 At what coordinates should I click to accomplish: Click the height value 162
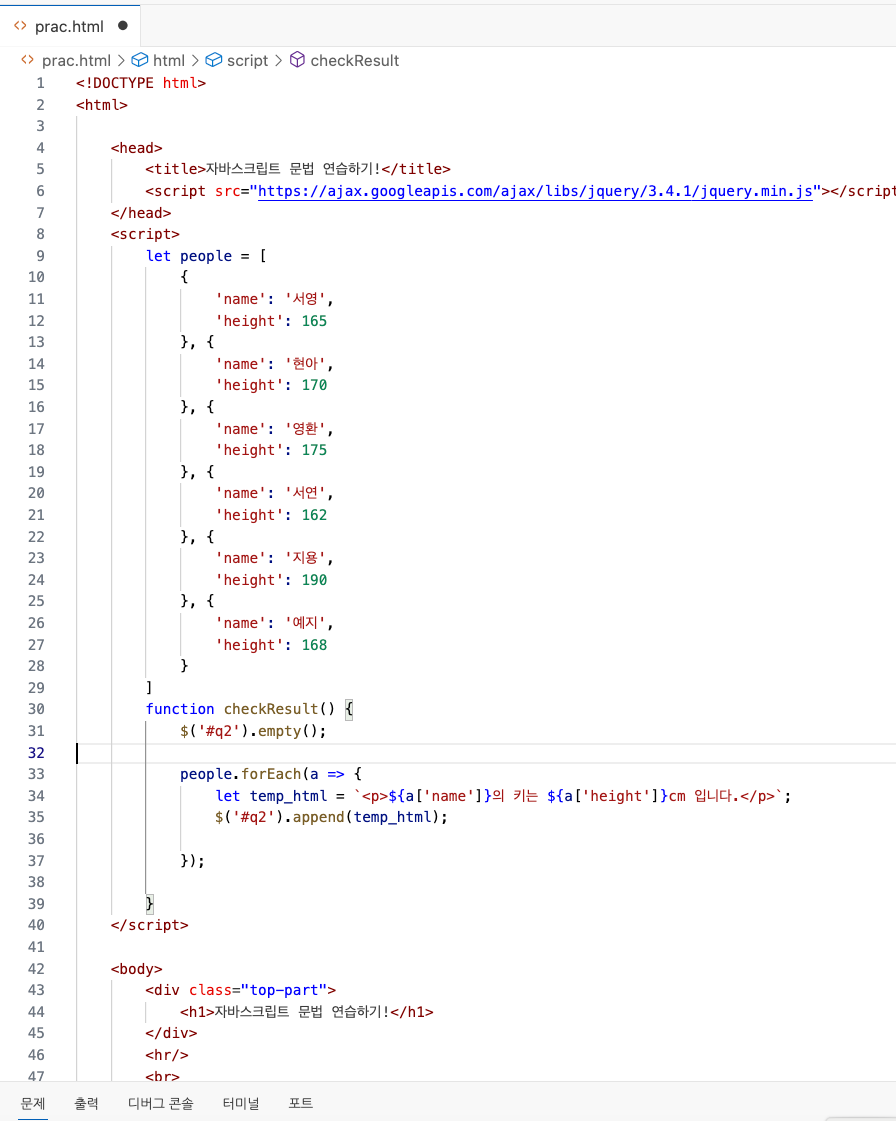click(314, 515)
